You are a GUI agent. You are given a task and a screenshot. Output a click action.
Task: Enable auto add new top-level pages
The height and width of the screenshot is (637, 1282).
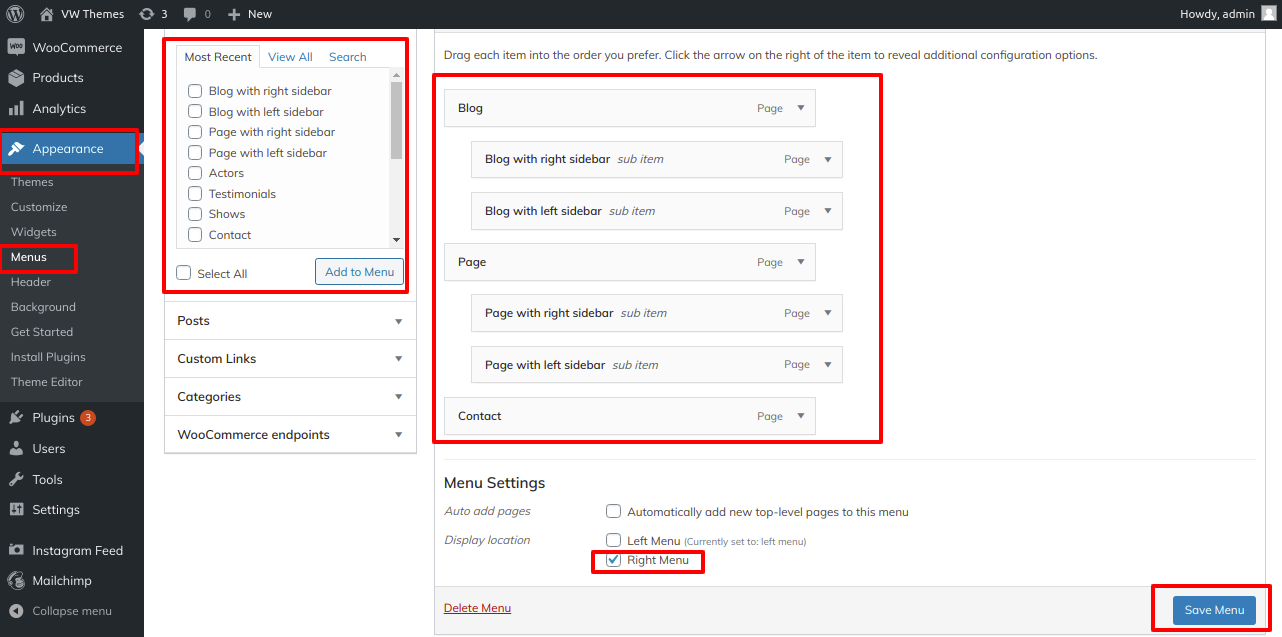pos(614,512)
